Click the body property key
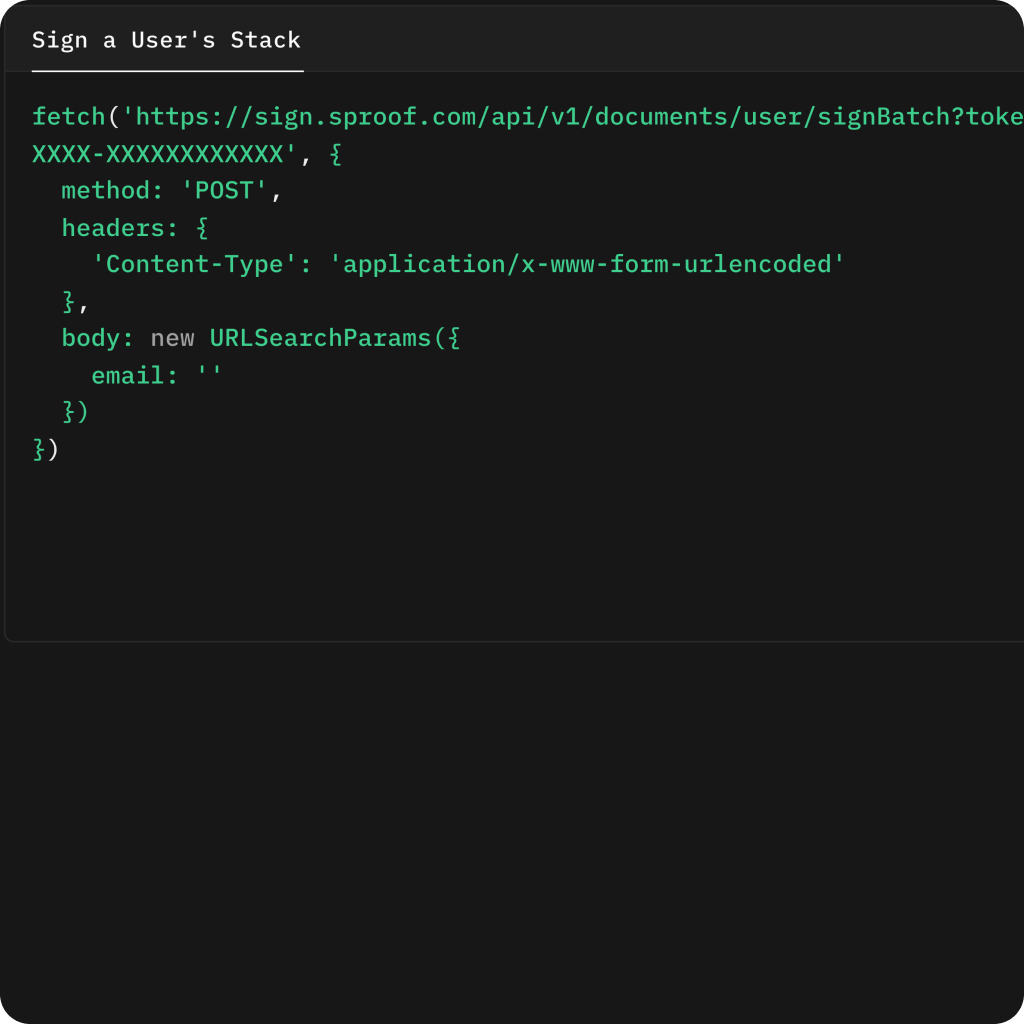The image size is (1024, 1024). (x=91, y=338)
